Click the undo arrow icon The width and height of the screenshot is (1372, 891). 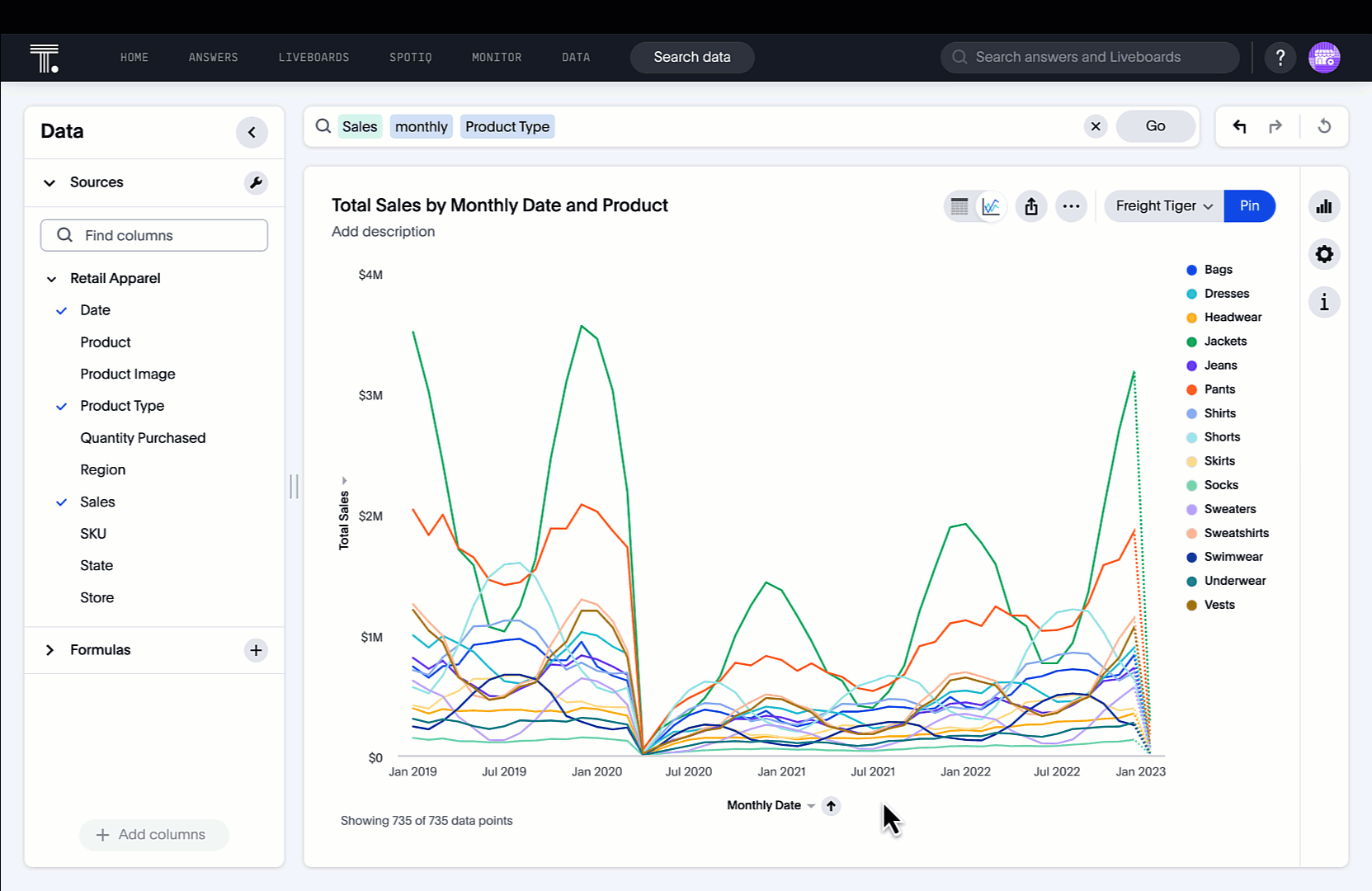coord(1239,126)
